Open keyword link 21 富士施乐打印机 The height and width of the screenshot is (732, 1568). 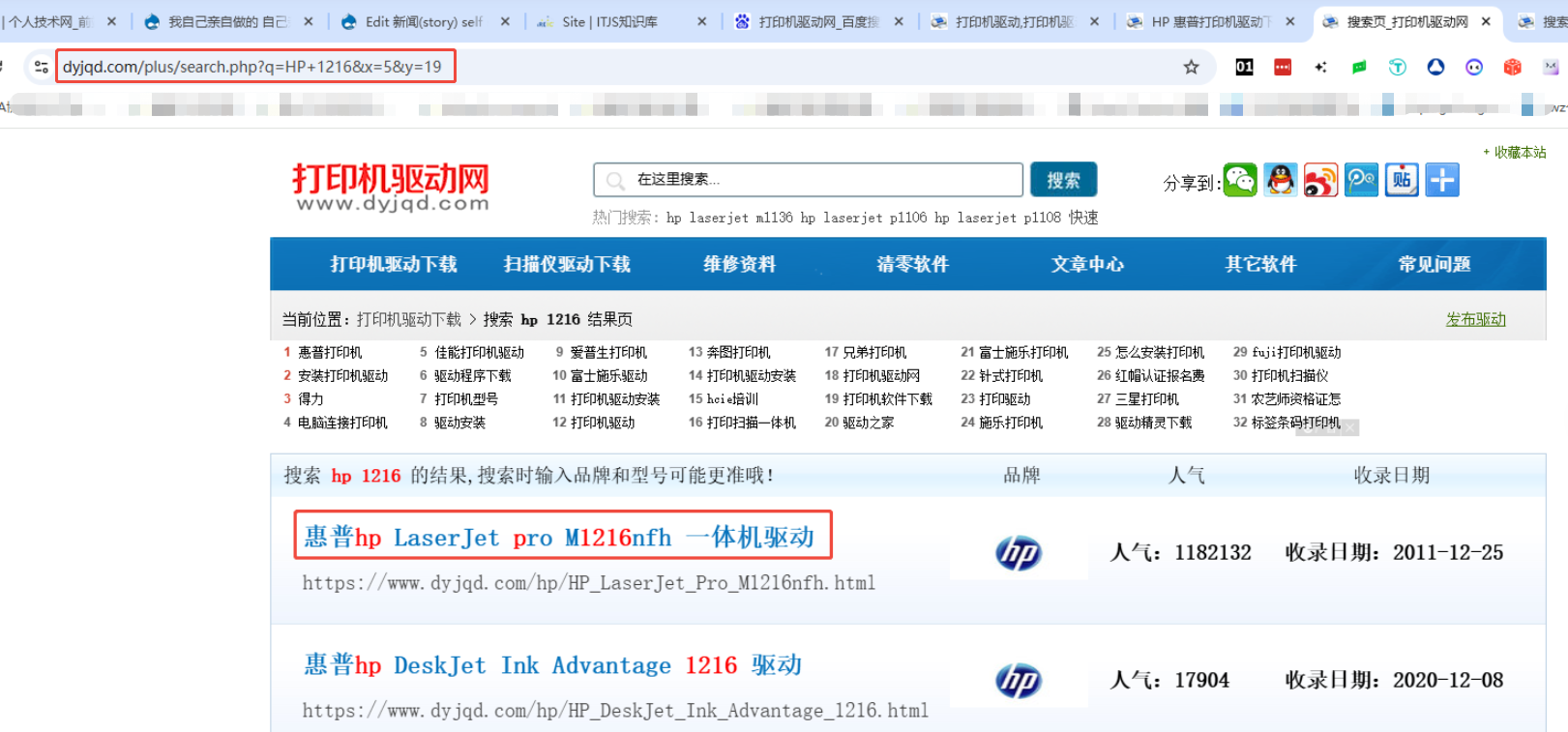coord(1023,352)
